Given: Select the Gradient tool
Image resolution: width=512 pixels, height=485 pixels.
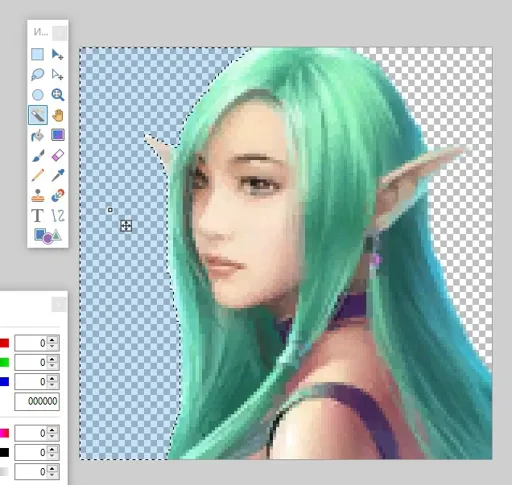Looking at the screenshot, I should click(x=58, y=135).
